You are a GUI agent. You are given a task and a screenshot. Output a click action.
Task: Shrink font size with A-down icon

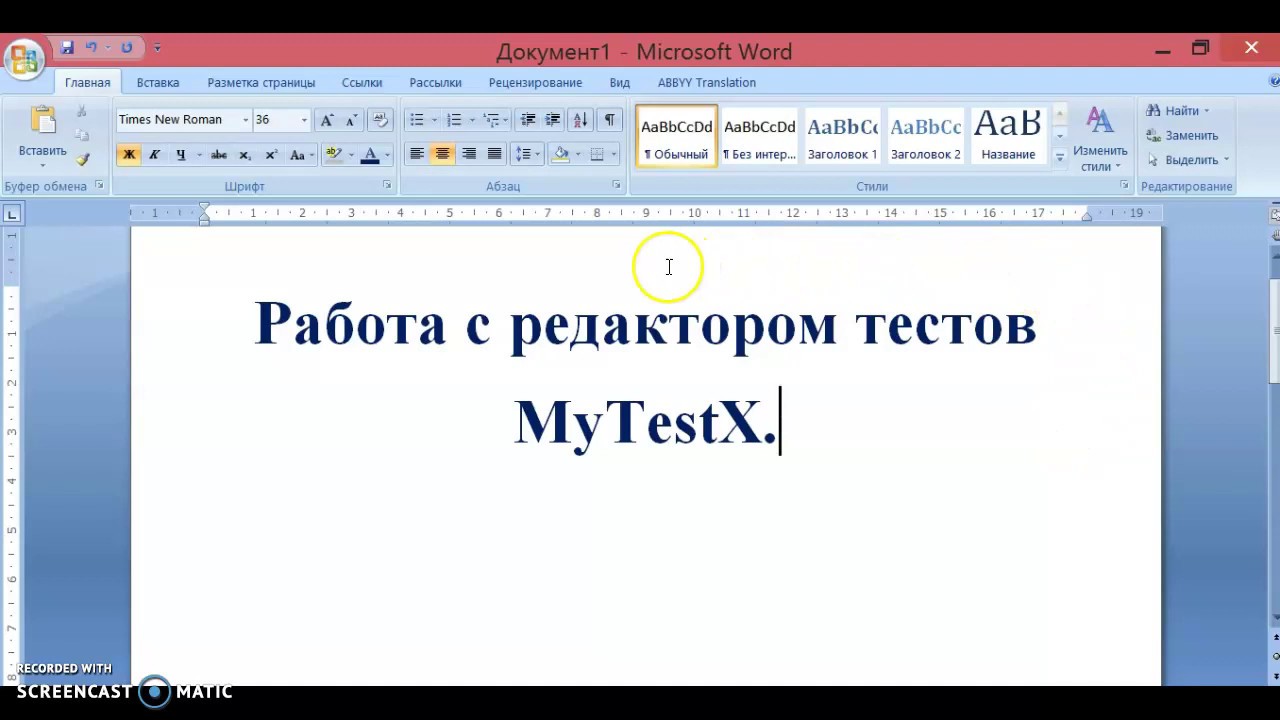pos(351,120)
